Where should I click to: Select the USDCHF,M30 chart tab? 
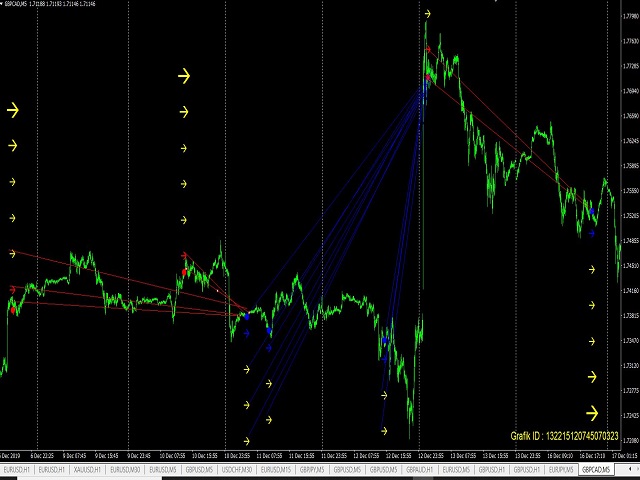237,470
